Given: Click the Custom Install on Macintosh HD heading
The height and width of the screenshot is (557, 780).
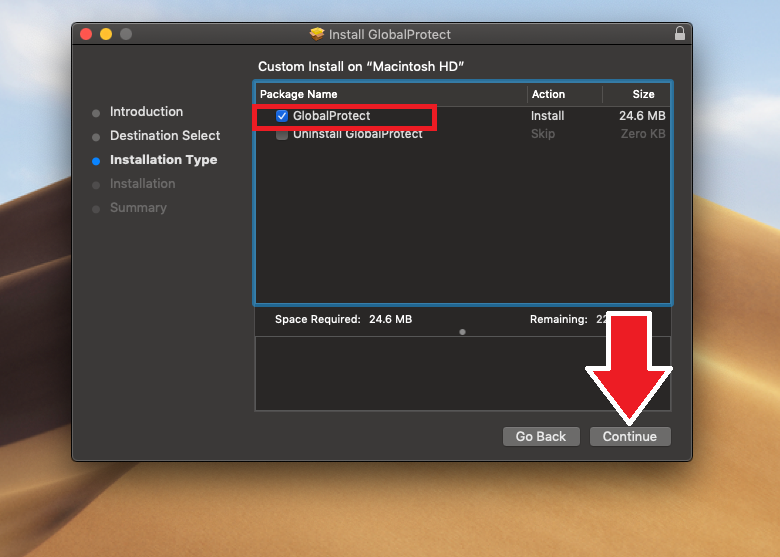Looking at the screenshot, I should 361,67.
